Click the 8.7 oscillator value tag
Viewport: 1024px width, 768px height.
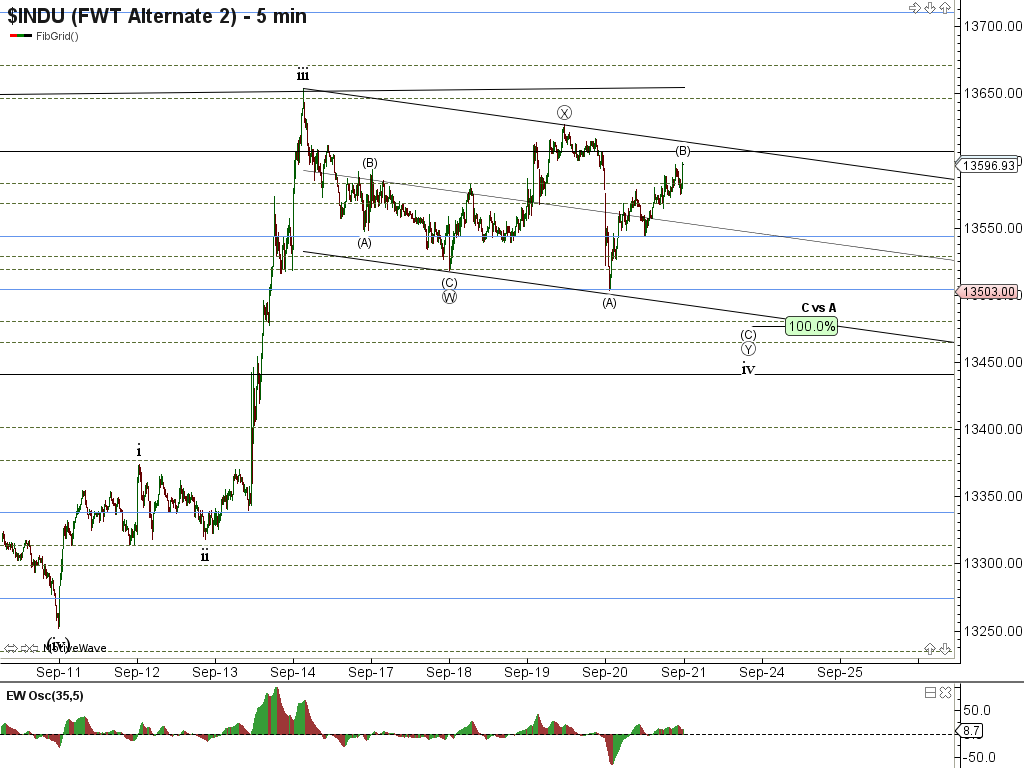click(970, 732)
